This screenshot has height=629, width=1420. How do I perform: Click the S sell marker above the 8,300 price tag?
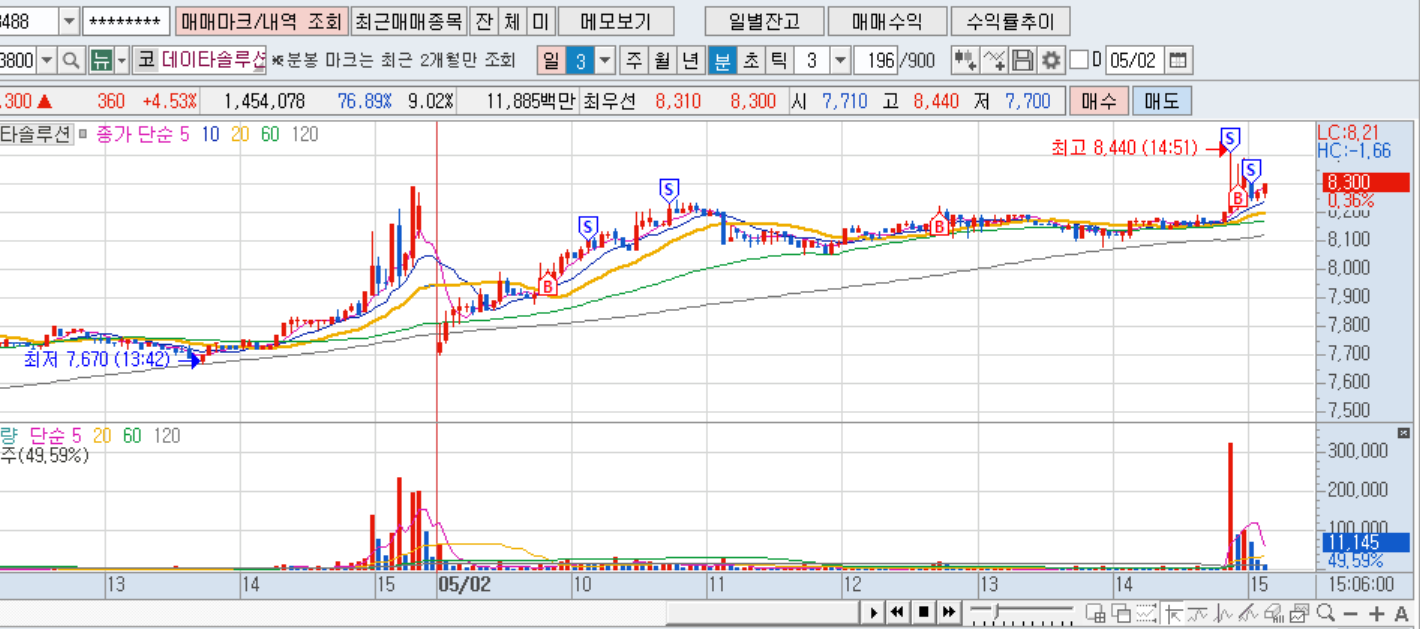tap(1251, 168)
